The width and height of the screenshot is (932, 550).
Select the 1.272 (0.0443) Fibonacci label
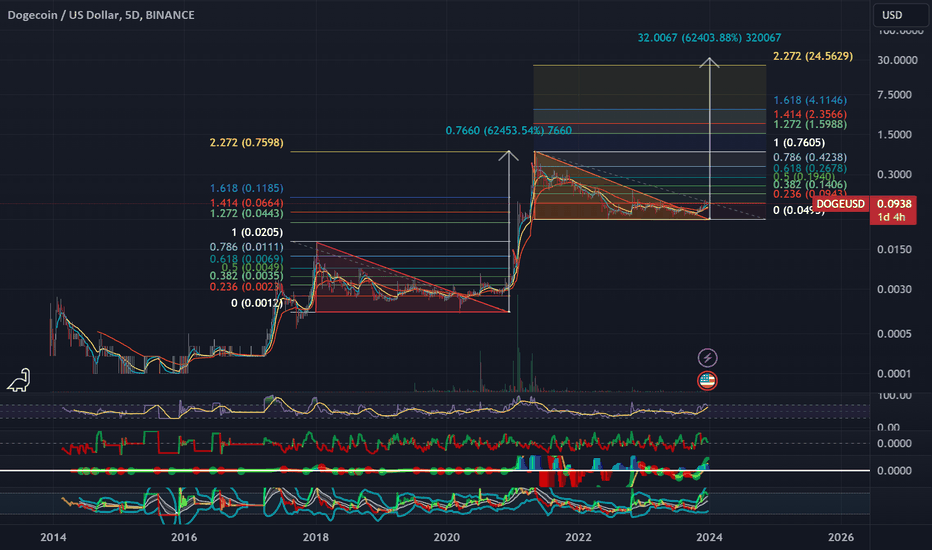[247, 213]
